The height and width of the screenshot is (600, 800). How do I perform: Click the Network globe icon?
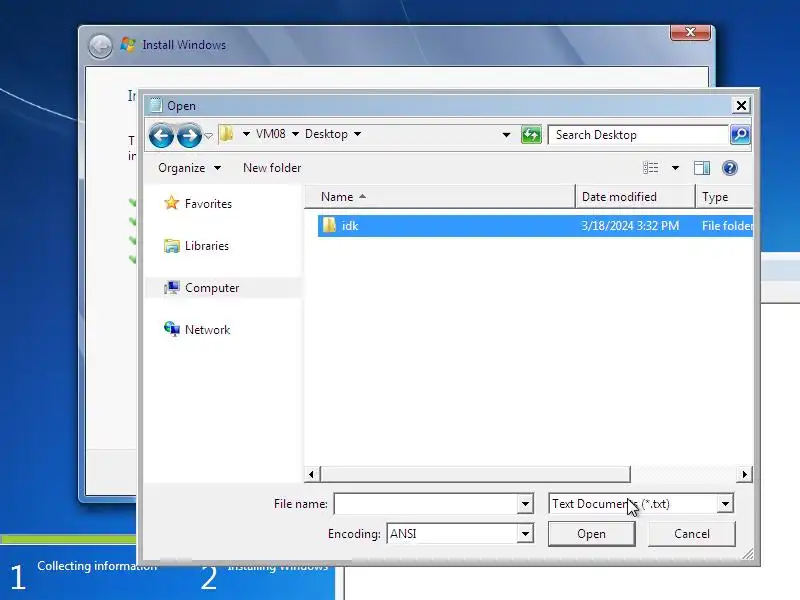coord(171,329)
